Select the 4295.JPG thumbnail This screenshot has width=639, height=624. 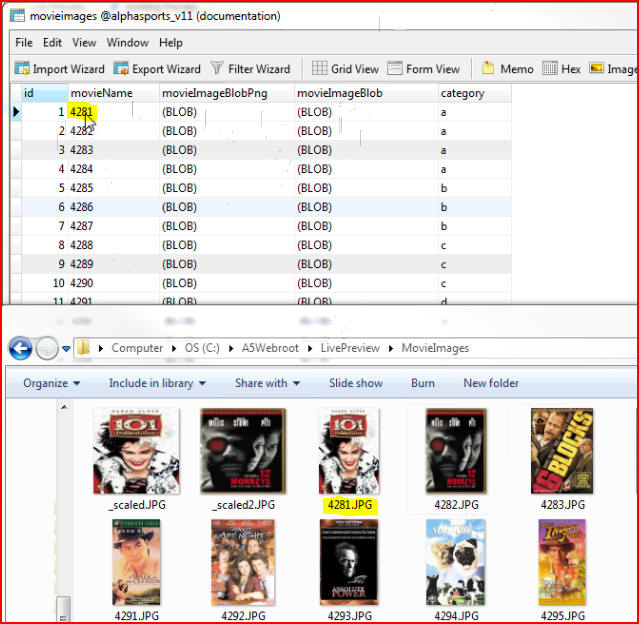tap(562, 562)
